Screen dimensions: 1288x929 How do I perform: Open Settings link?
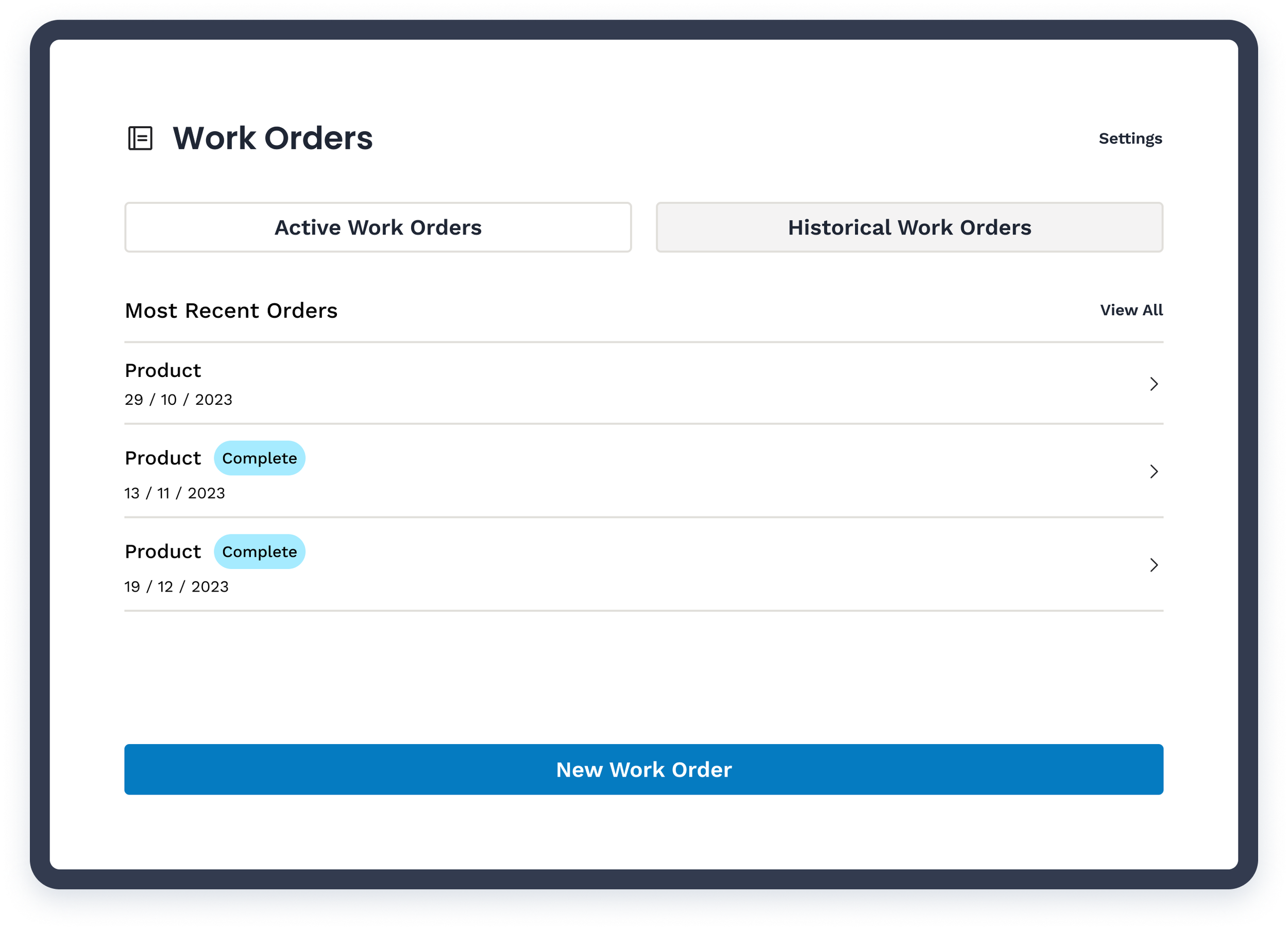pos(1129,139)
